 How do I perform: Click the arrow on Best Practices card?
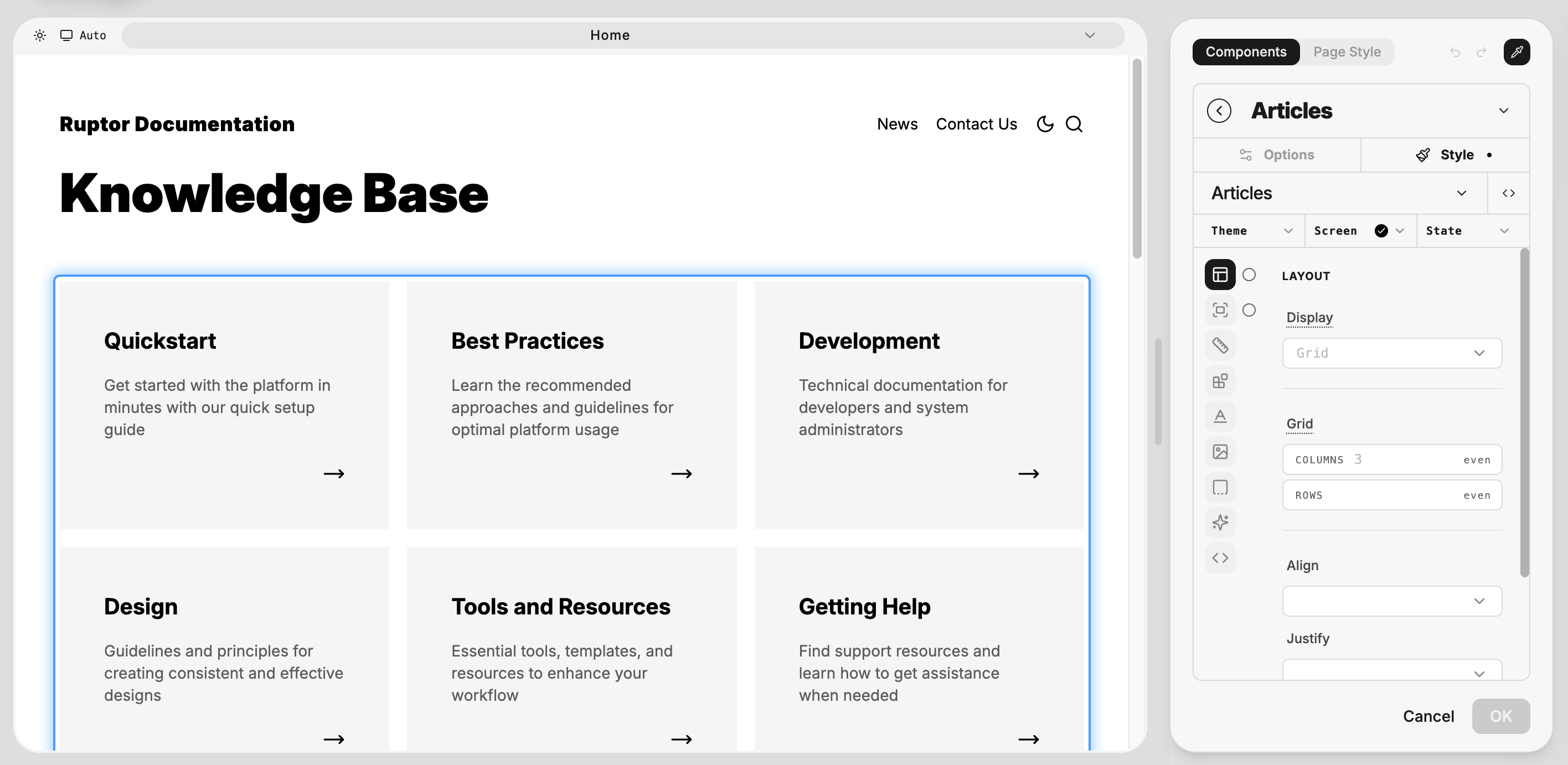(681, 473)
